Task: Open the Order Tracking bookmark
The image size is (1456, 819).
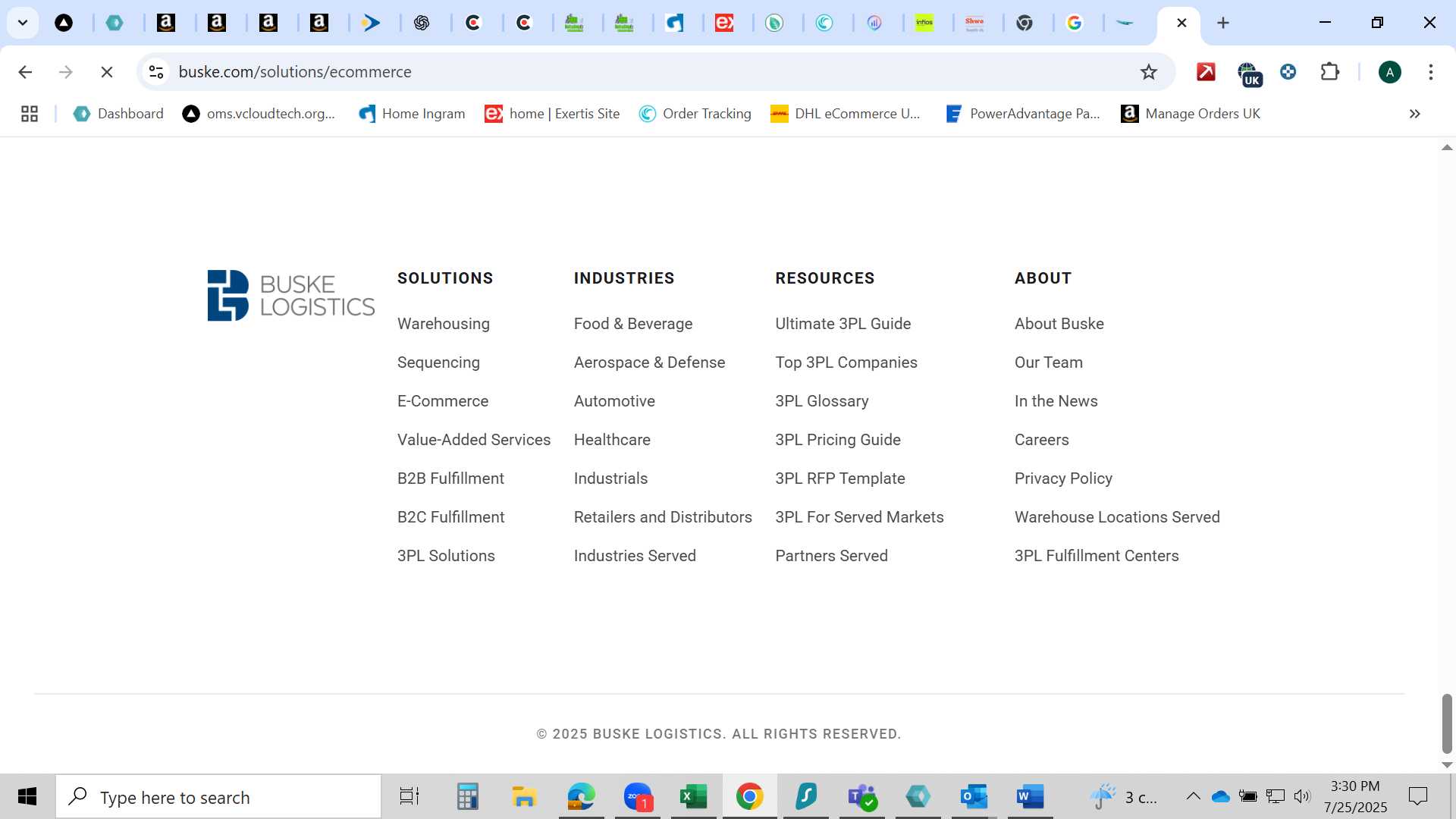Action: pyautogui.click(x=695, y=114)
